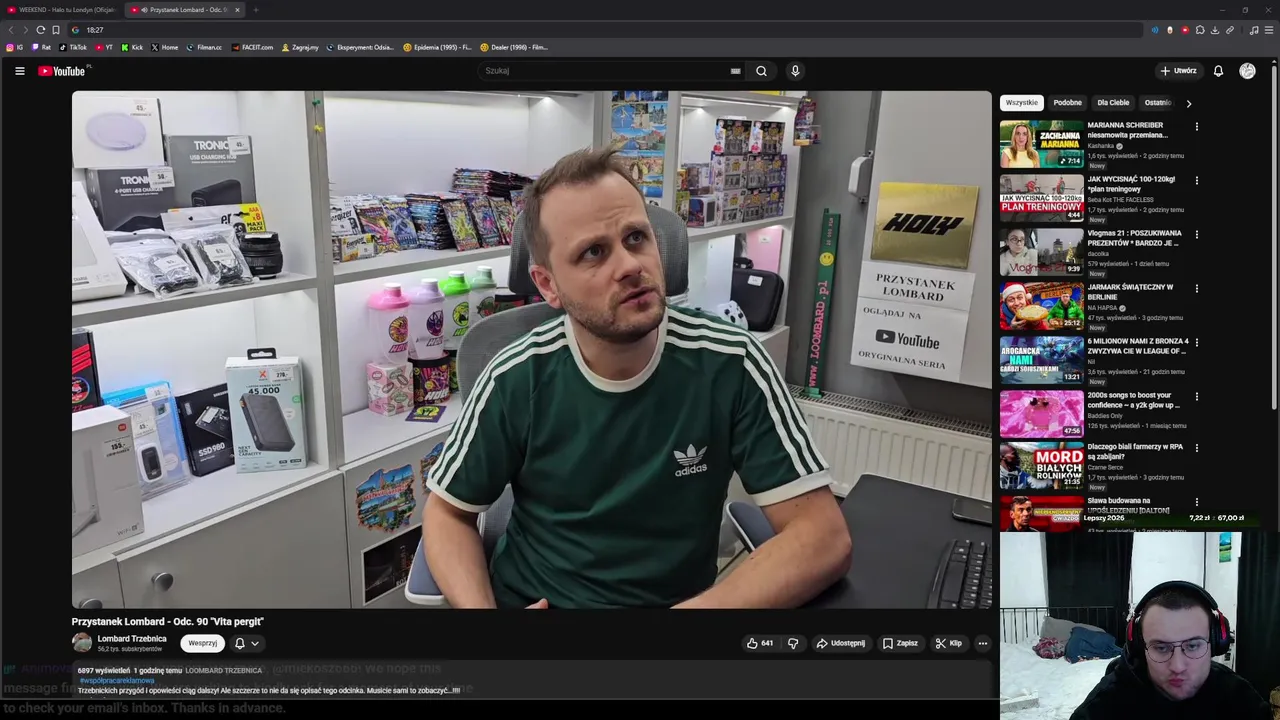Dislike the video with thumbs down
1280x720 pixels.
793,643
